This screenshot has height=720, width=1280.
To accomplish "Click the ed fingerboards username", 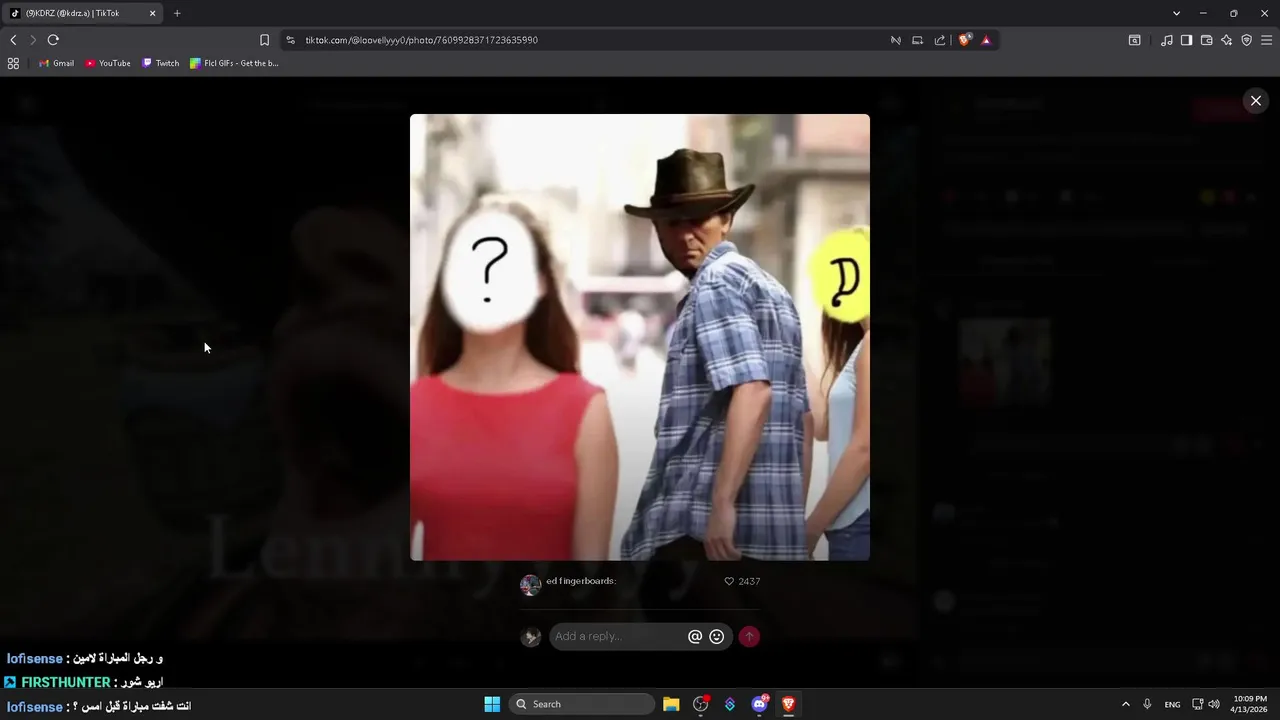I will tap(581, 581).
